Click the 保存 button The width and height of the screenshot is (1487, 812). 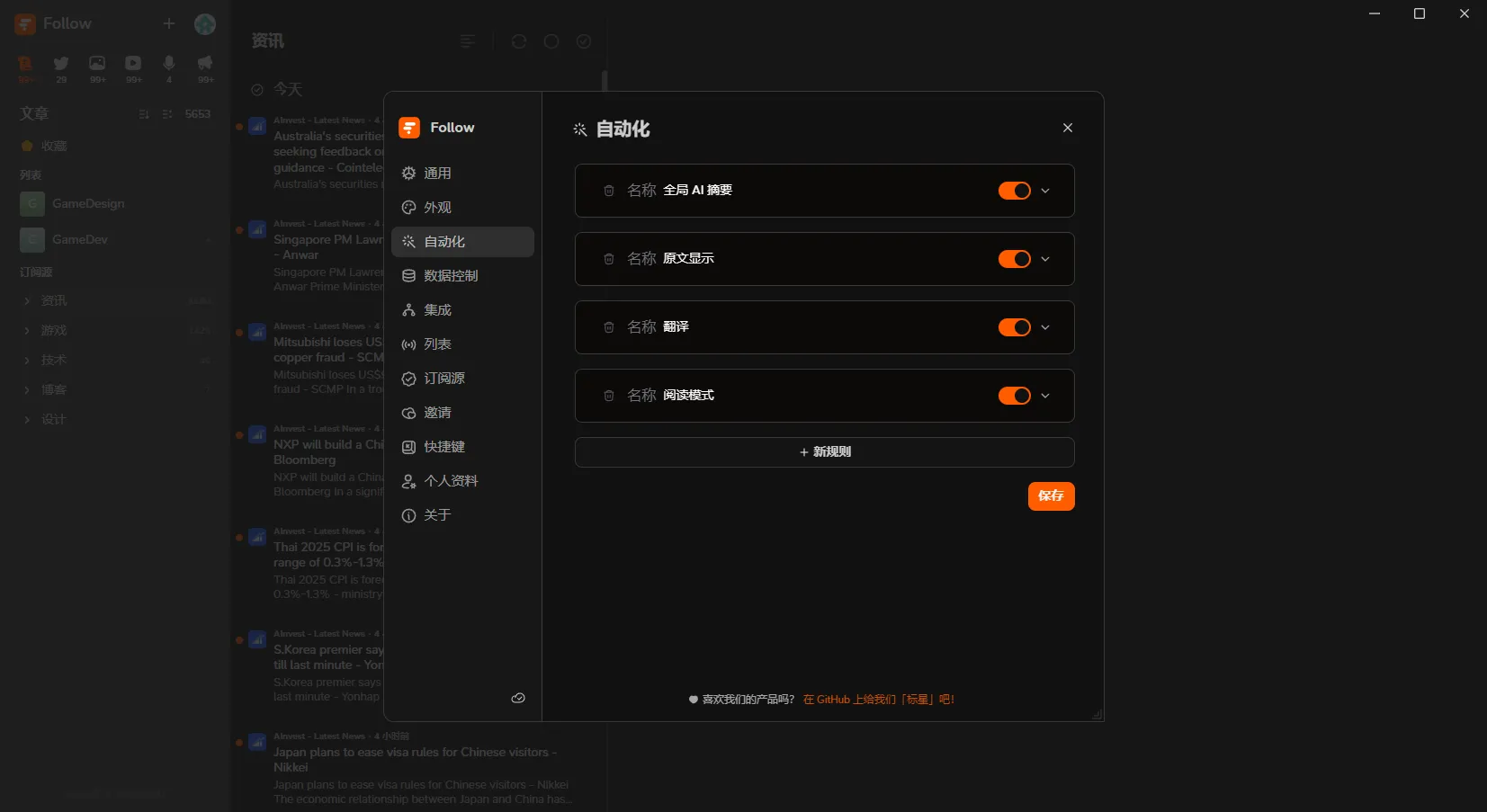1051,496
